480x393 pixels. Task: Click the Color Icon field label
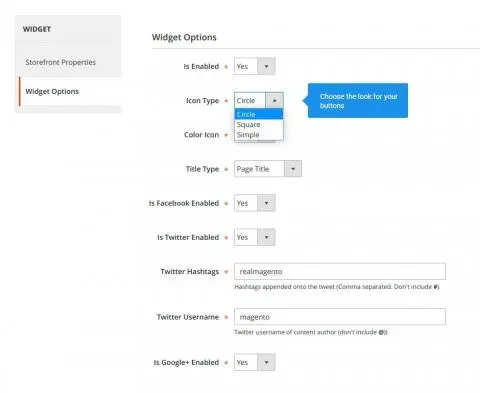201,135
